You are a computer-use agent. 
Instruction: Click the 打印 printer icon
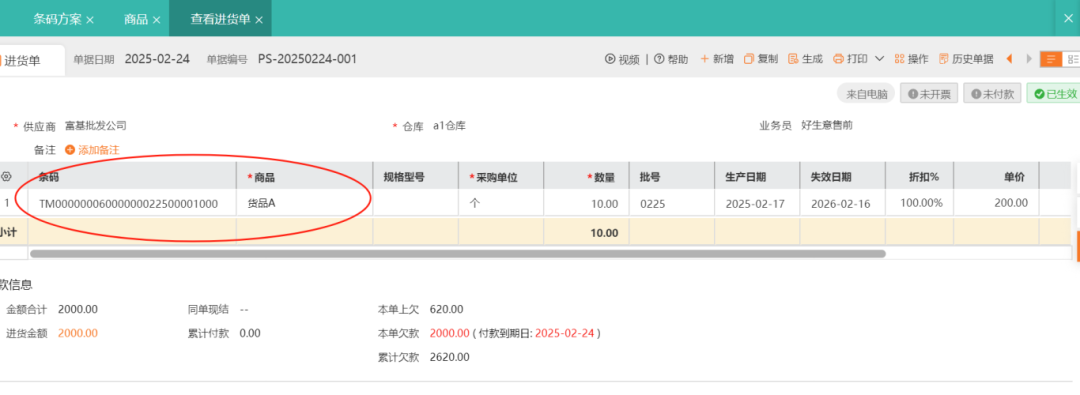[x=838, y=59]
